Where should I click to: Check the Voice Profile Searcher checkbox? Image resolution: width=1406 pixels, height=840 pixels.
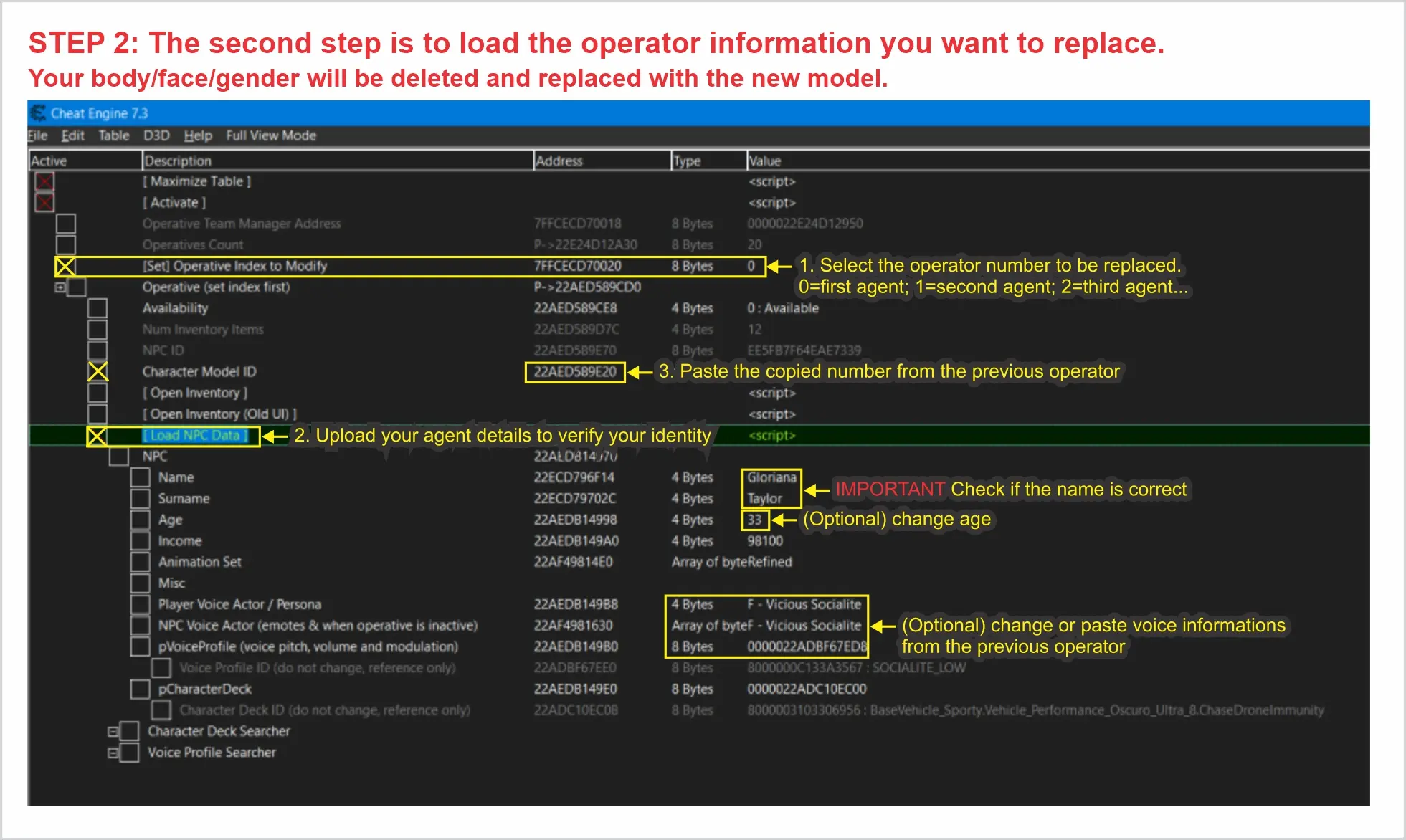coord(129,753)
